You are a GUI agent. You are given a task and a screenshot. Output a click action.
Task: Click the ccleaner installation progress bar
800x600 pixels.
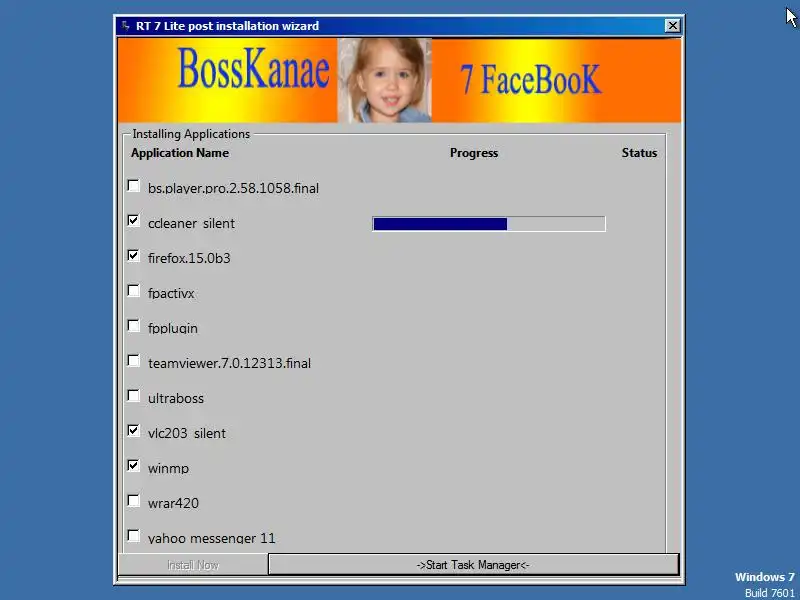(x=489, y=223)
